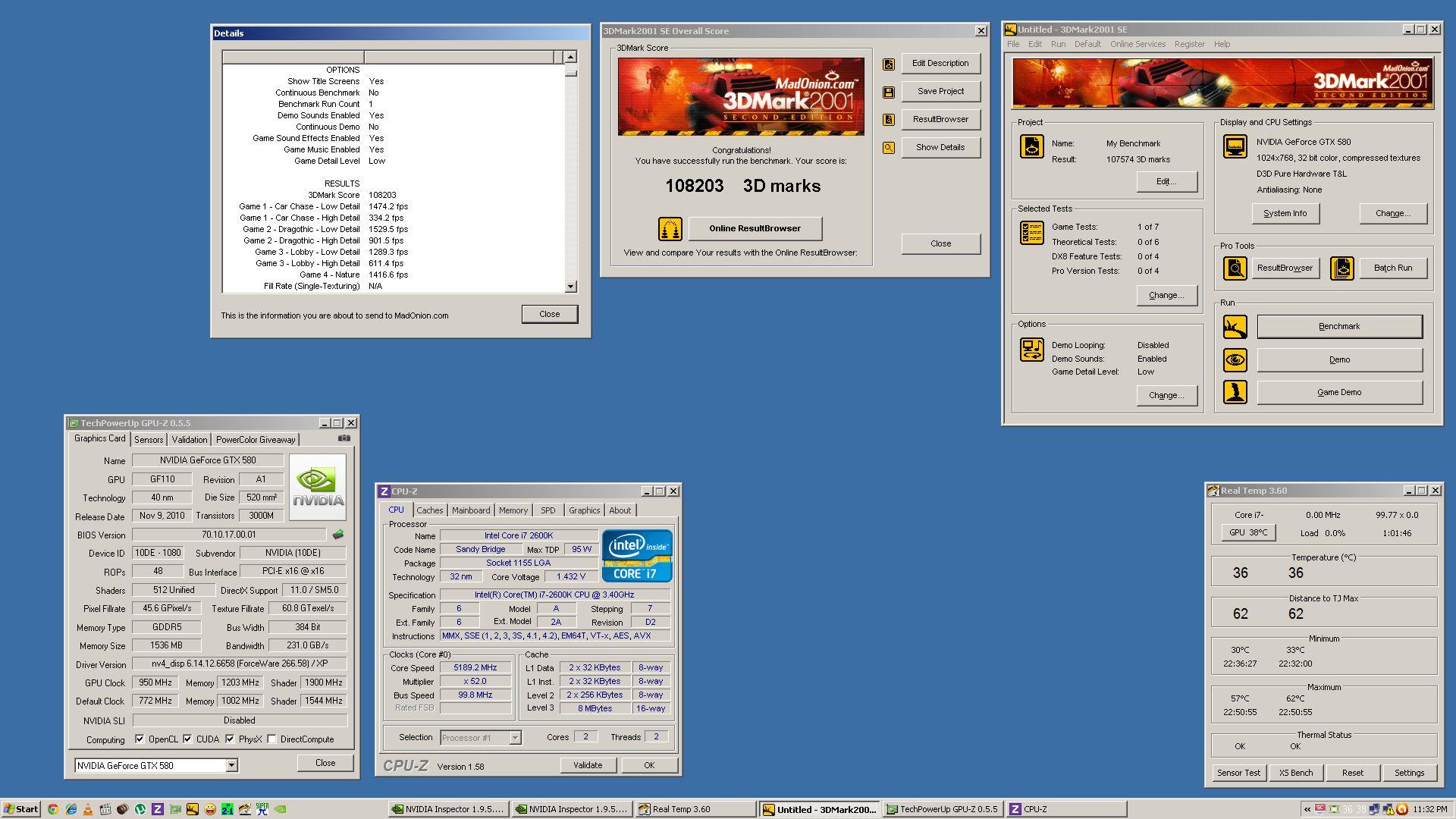Toggle the OpenCL checkbox in GPU-Z
The height and width of the screenshot is (819, 1456).
point(140,739)
